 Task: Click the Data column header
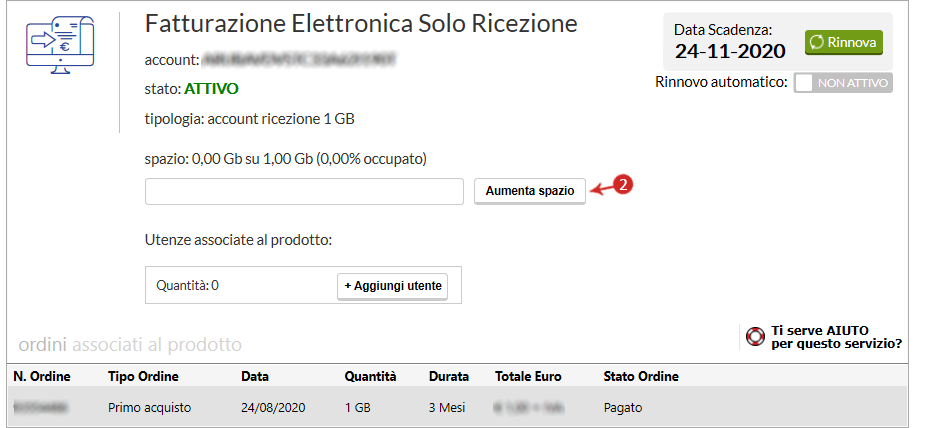(x=255, y=377)
